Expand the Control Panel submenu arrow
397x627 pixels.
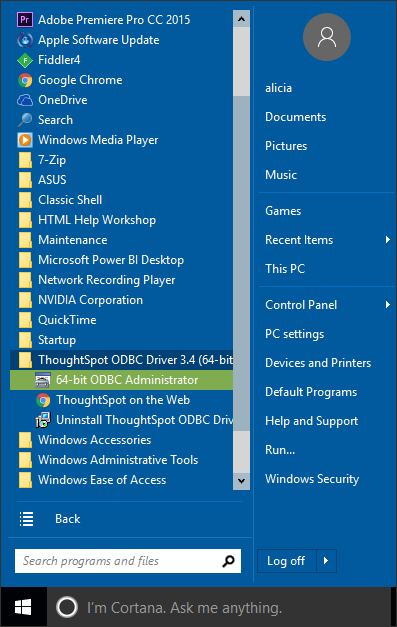click(x=387, y=305)
